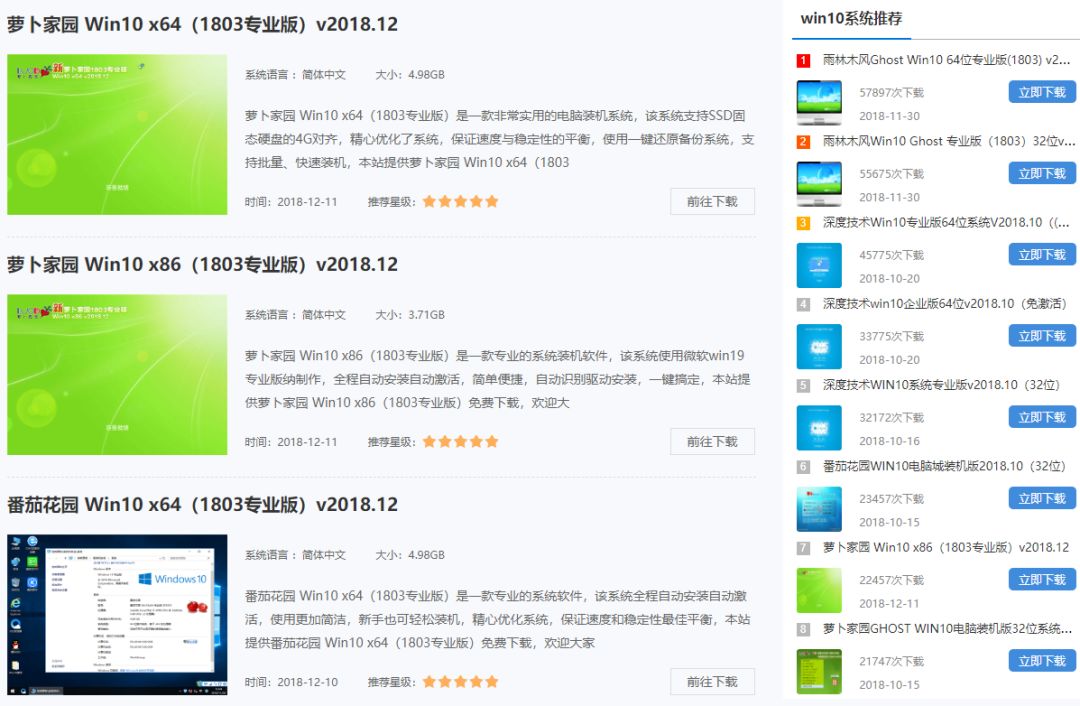Click star rating of 萝卜家园 Win10 x86
This screenshot has height=706, width=1080.
[x=460, y=442]
